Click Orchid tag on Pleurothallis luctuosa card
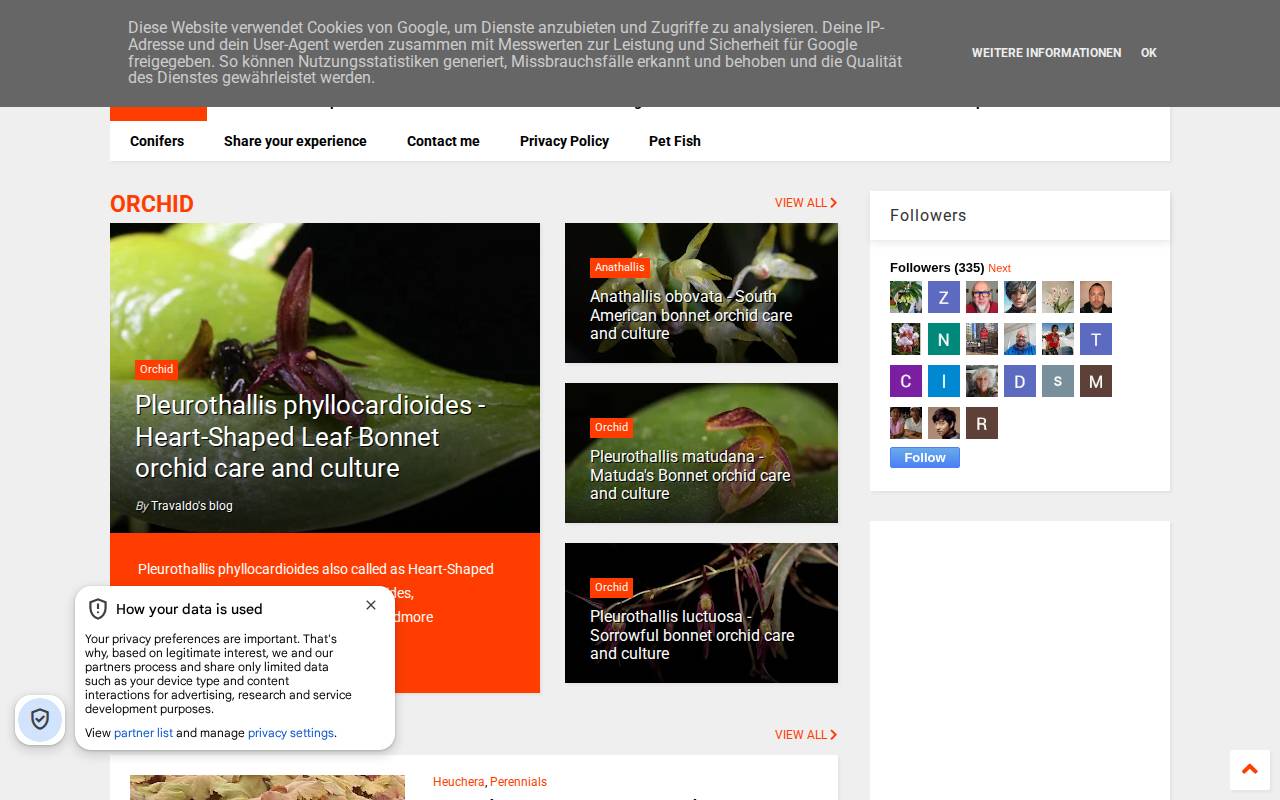The height and width of the screenshot is (800, 1280). click(x=611, y=587)
